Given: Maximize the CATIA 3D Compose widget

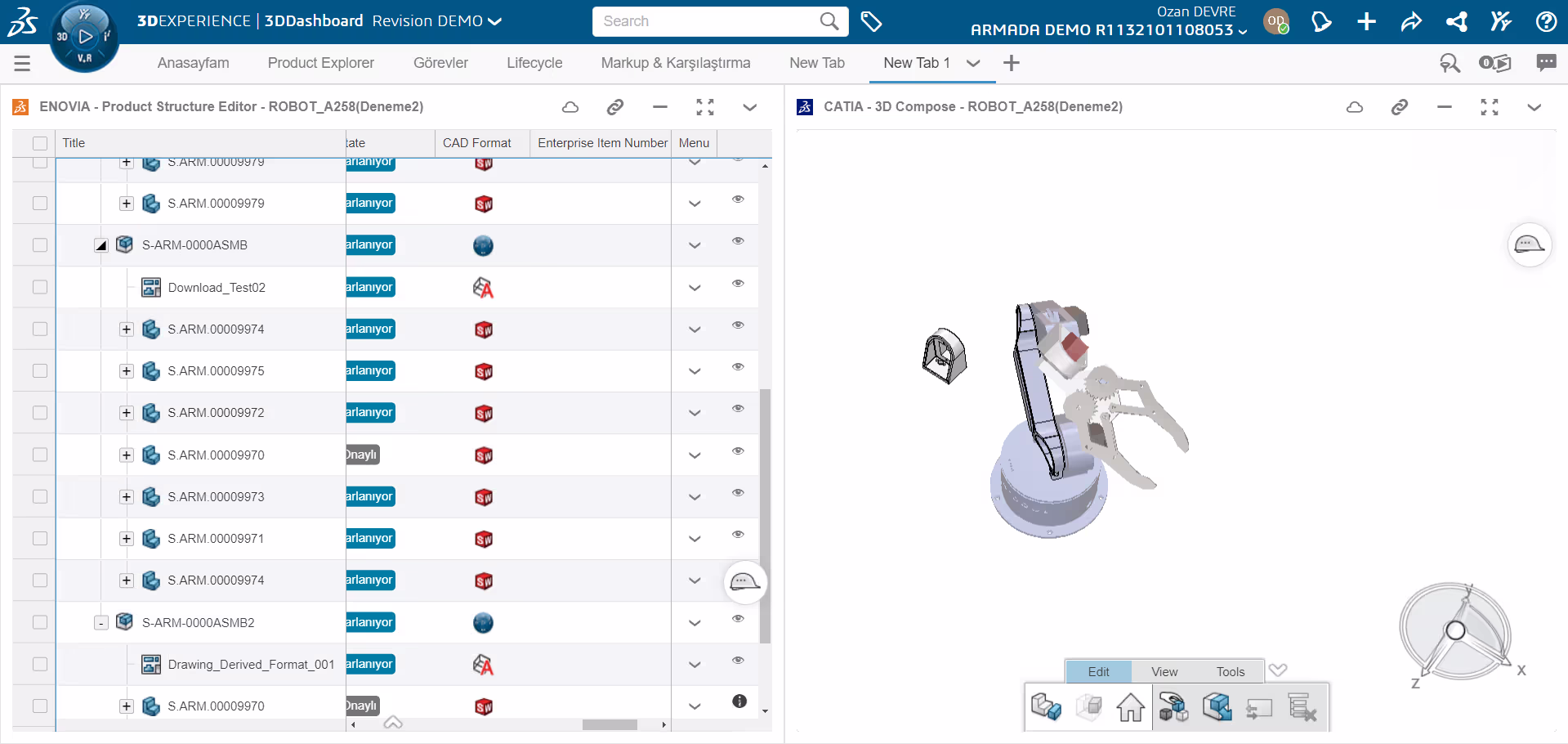Looking at the screenshot, I should coord(1490,107).
